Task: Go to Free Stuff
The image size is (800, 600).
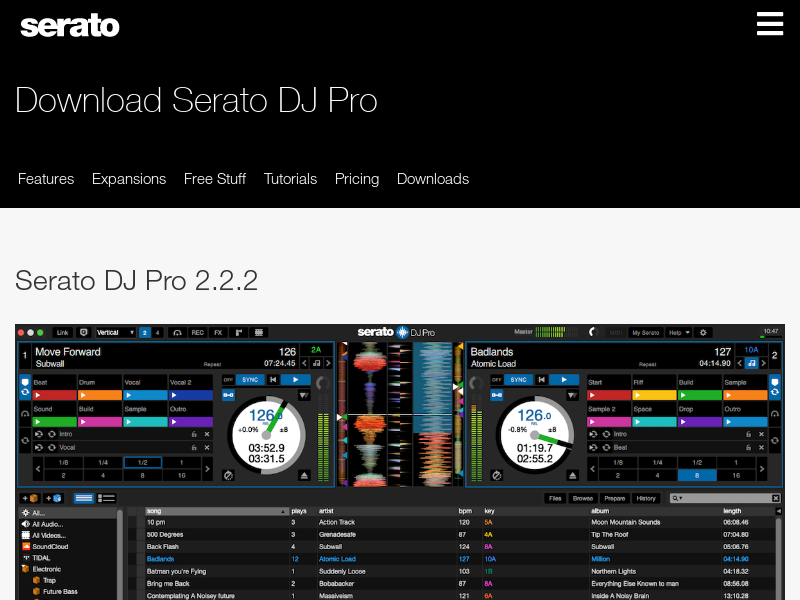Action: point(215,179)
